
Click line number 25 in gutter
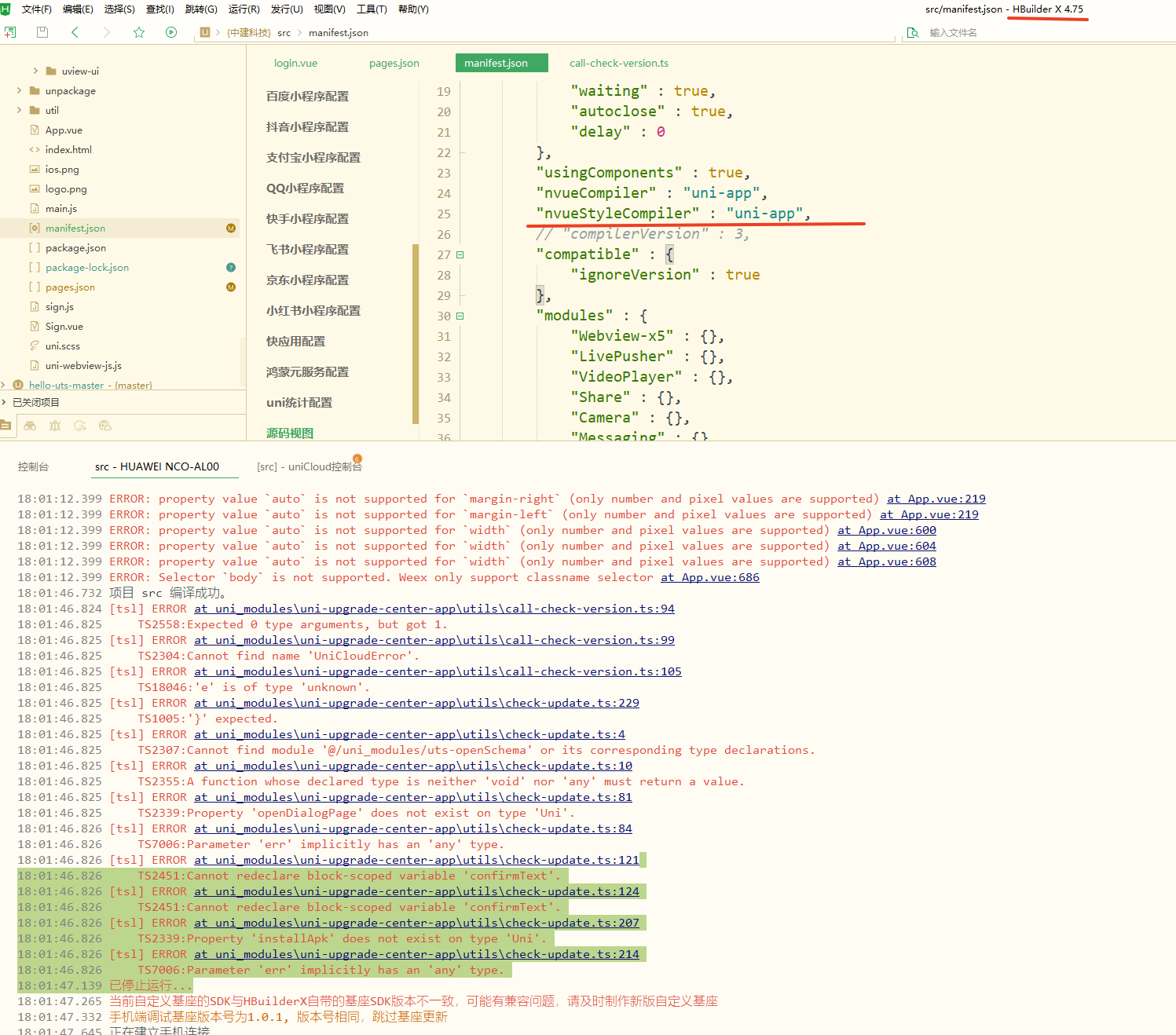(444, 214)
